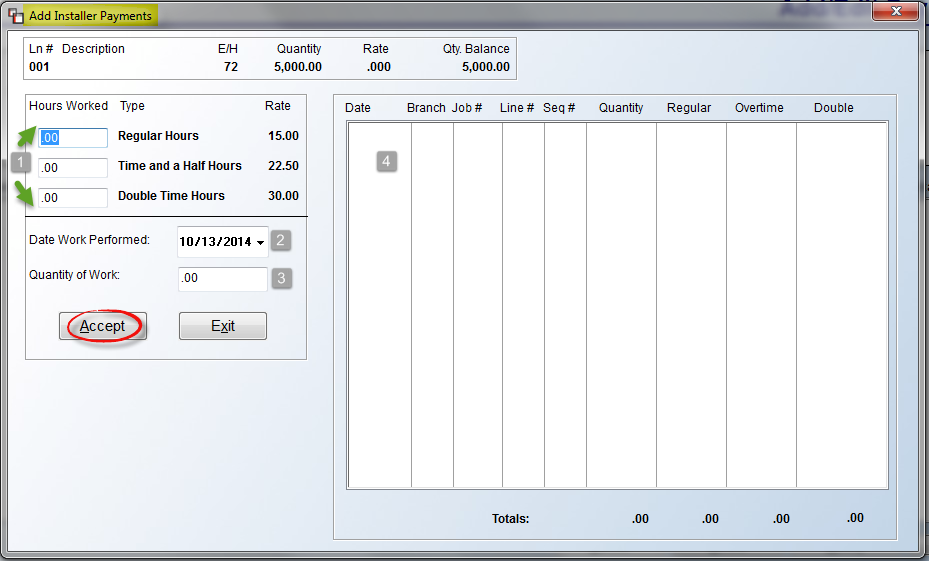Click the Add Installer Payments window icon
The width and height of the screenshot is (929, 561).
16,16
